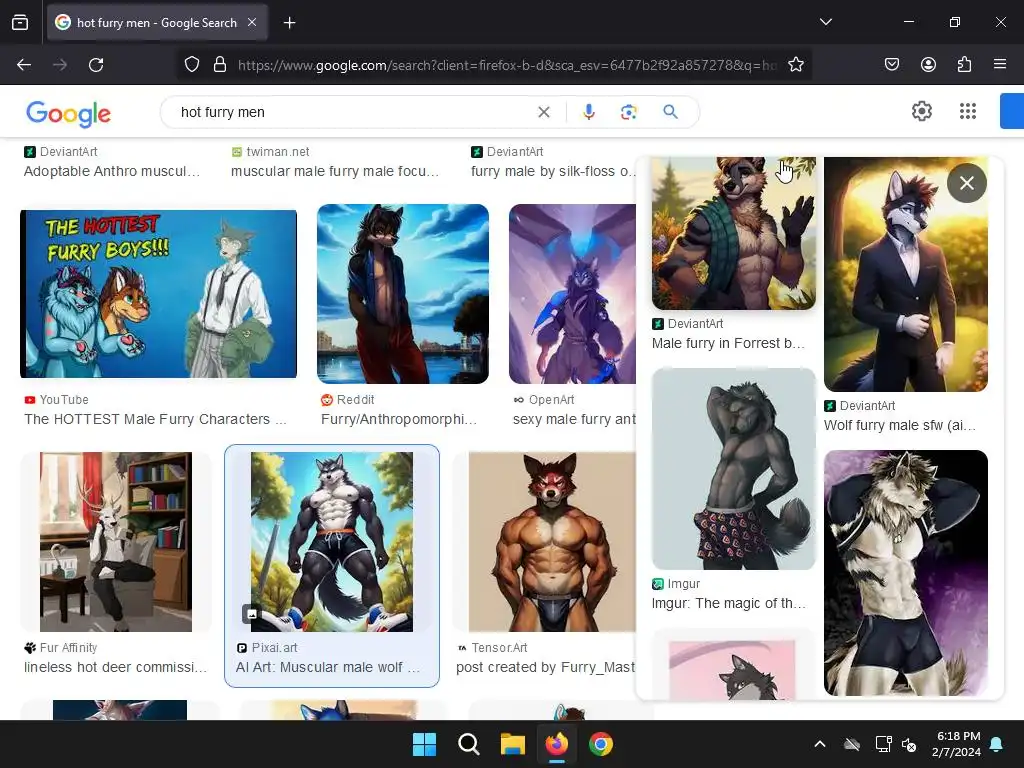Click the Firefox taskbar icon
Screen dimensions: 1024x768
coord(556,744)
